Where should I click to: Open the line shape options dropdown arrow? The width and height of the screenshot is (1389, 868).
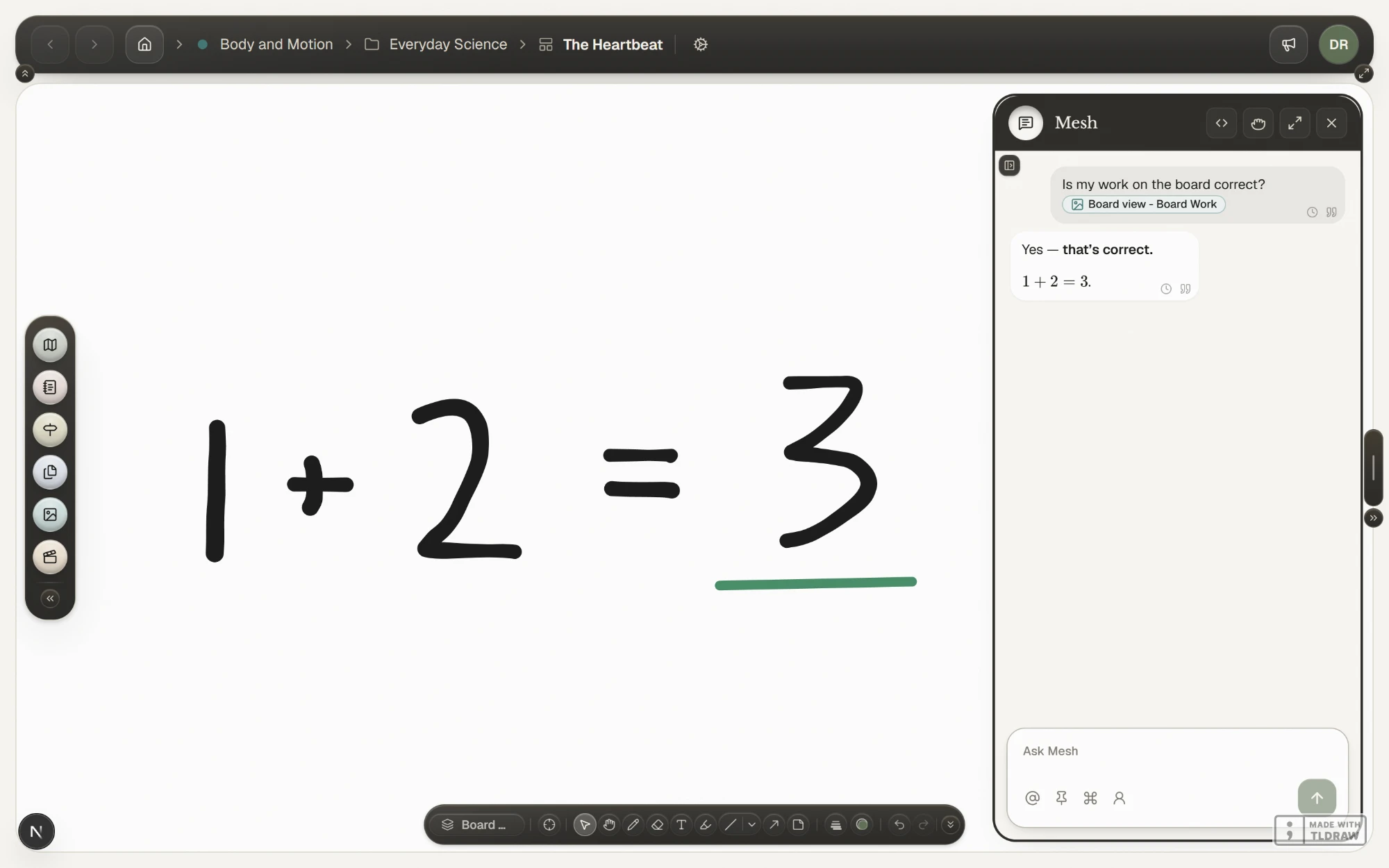(751, 824)
